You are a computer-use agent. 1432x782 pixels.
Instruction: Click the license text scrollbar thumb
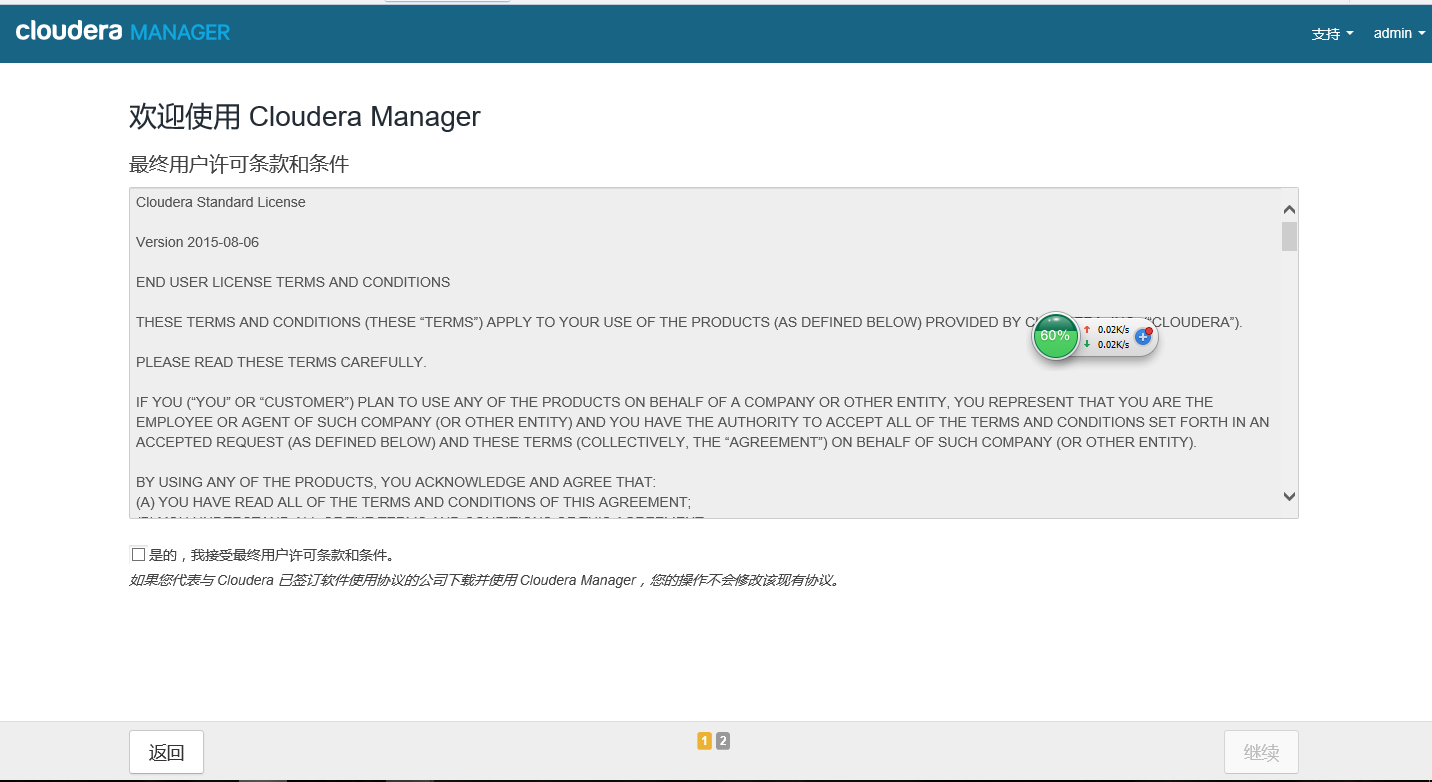[1289, 236]
